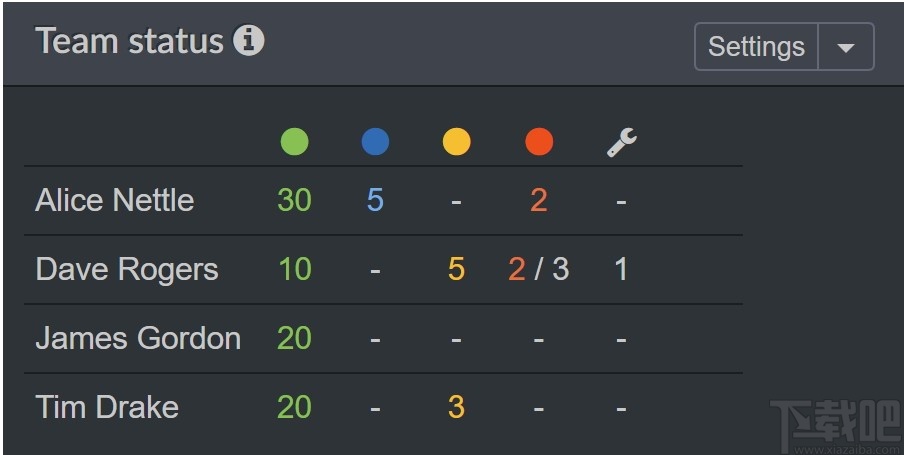Click the yellow status circle column header
This screenshot has width=904, height=455.
pyautogui.click(x=456, y=142)
